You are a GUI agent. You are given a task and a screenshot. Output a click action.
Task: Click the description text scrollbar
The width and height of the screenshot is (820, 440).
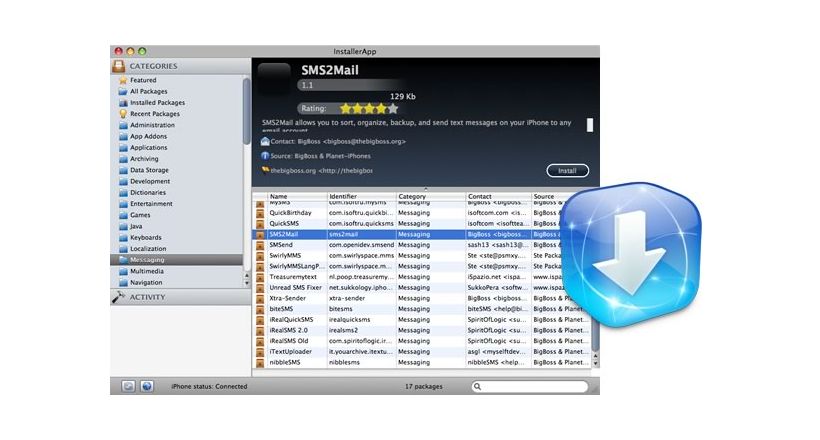coord(590,125)
